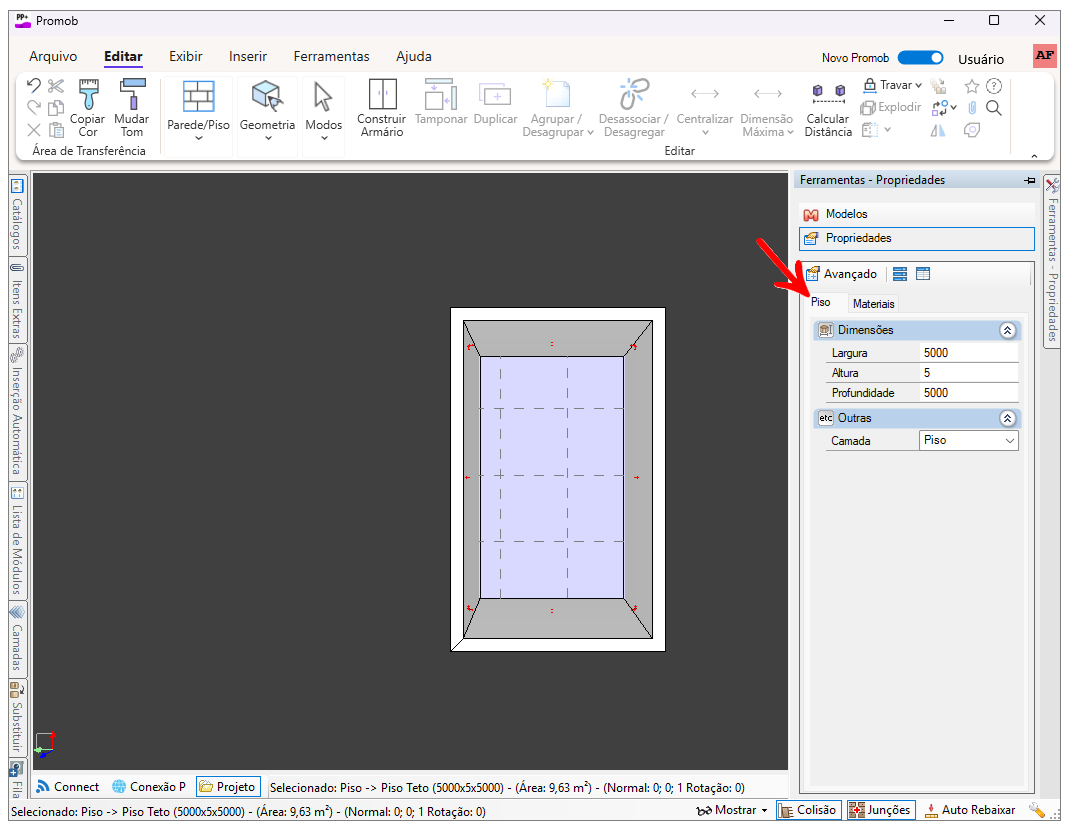1069x831 pixels.
Task: Open the Inserir menu
Action: (x=247, y=57)
